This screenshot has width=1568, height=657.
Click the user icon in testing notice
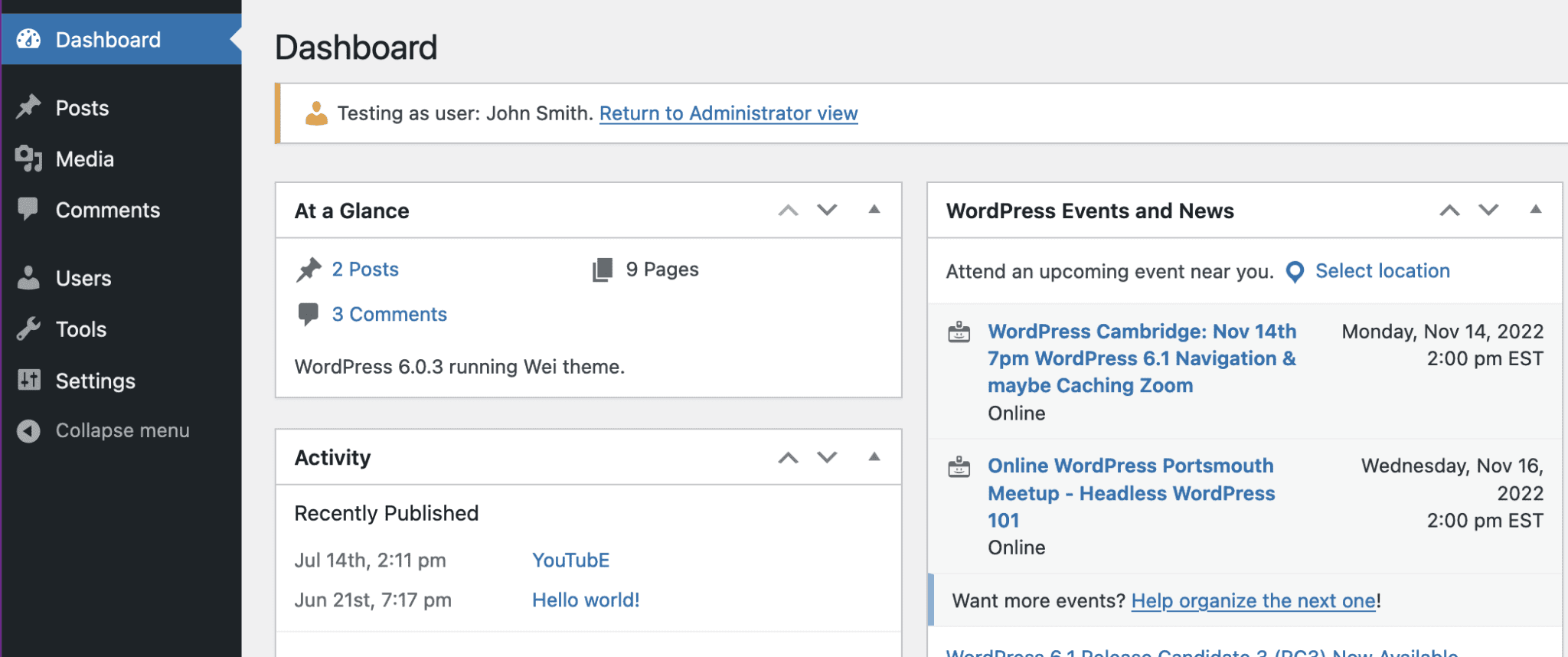316,113
